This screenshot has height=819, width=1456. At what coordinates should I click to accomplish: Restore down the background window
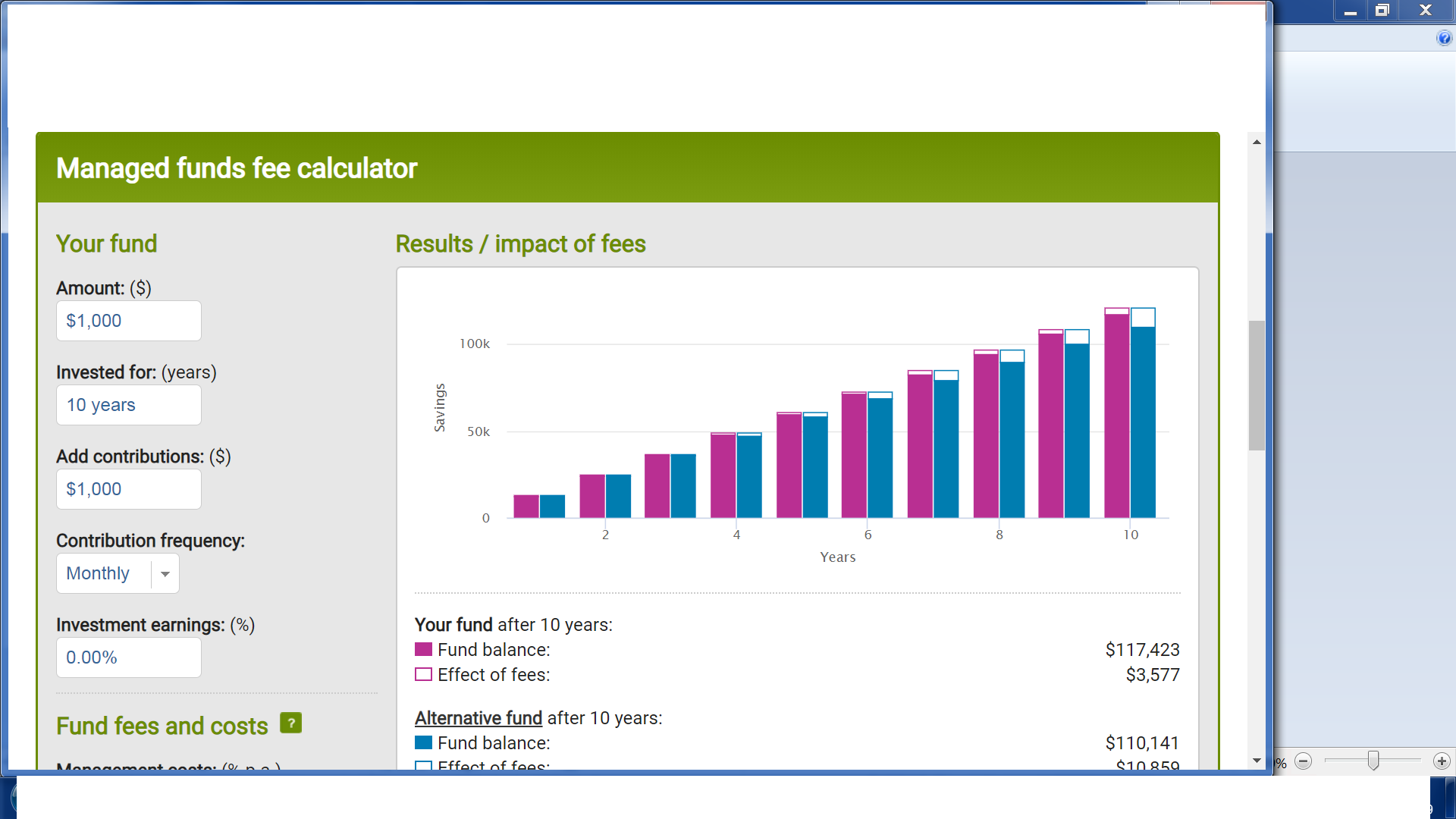[1382, 11]
